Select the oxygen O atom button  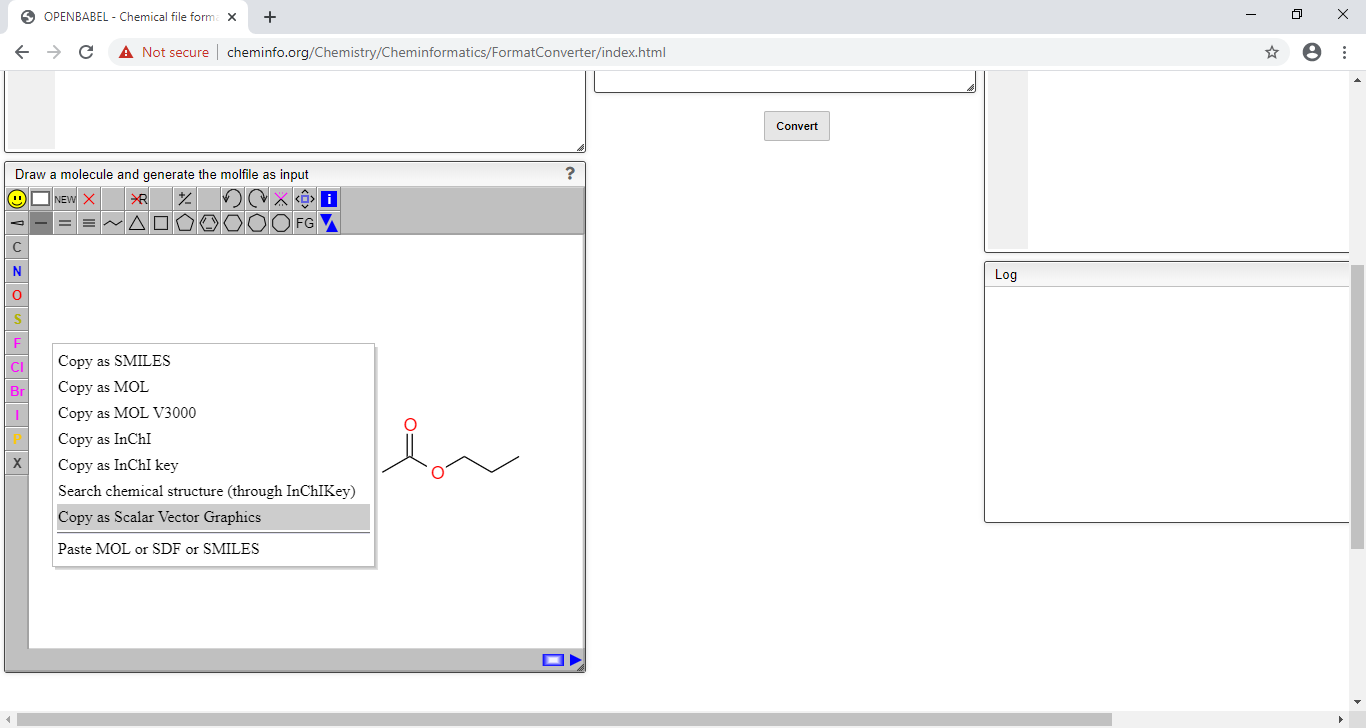(x=17, y=295)
